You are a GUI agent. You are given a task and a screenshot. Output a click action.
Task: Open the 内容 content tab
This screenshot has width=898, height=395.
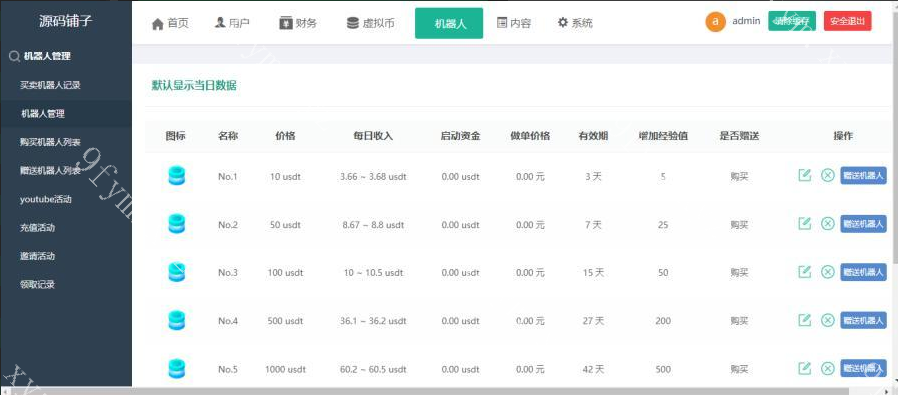click(514, 23)
